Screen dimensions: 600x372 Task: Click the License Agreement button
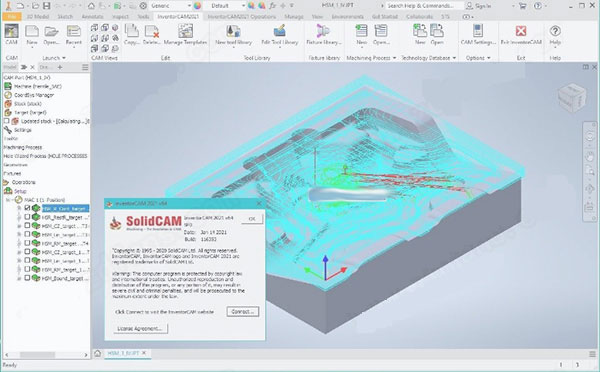click(x=140, y=328)
